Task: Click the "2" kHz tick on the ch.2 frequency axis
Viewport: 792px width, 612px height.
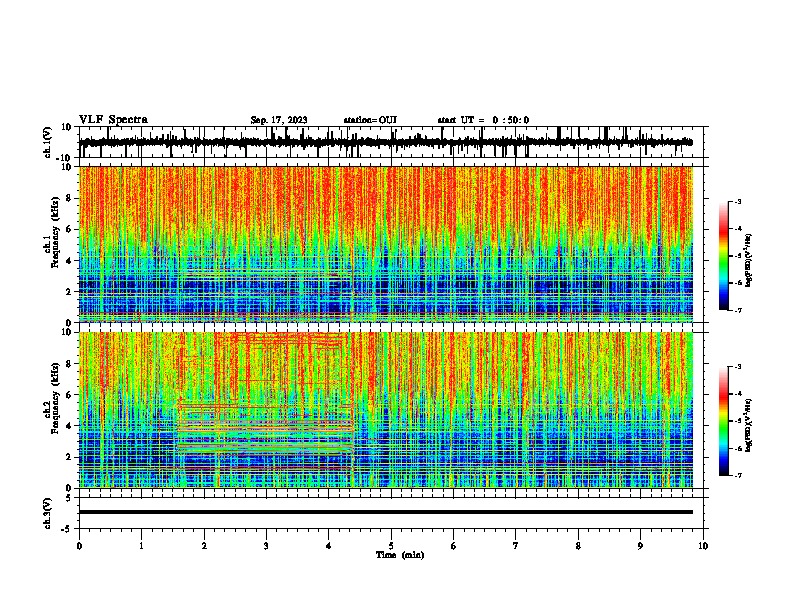Action: pos(70,457)
